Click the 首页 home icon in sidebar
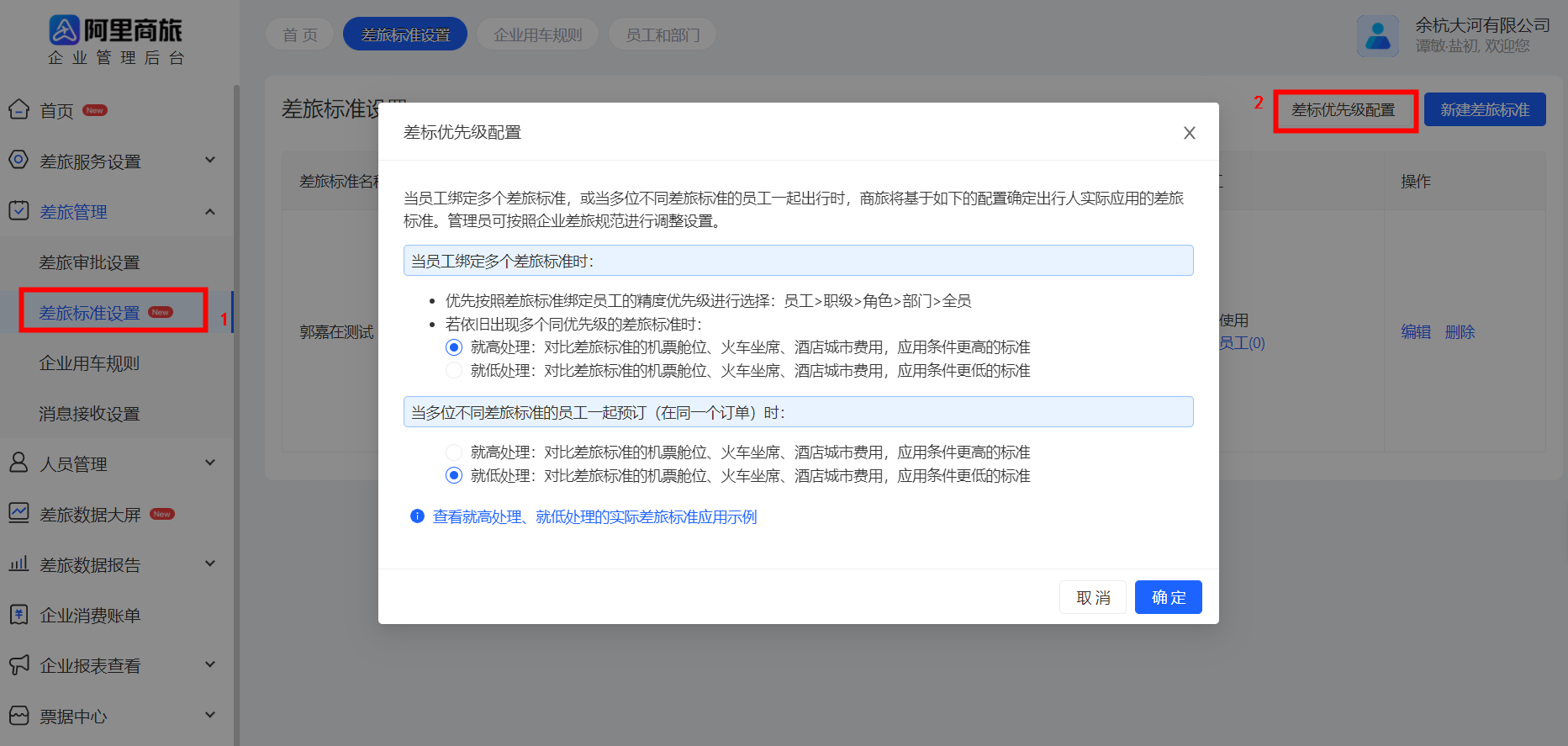Viewport: 1568px width, 746px height. (x=18, y=109)
